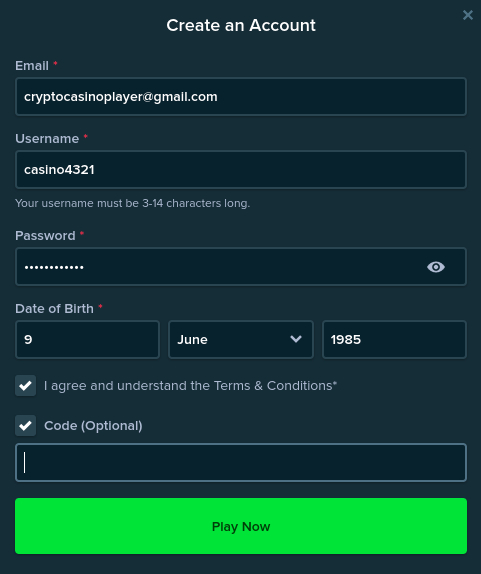The image size is (481, 574).
Task: Click the Password field label
Action: pyautogui.click(x=45, y=235)
